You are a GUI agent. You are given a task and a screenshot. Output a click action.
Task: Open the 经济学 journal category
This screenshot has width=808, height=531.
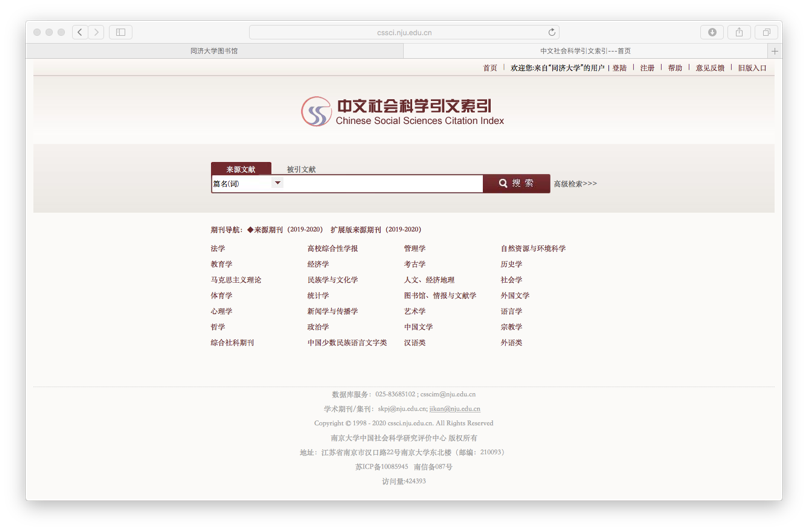[318, 265]
